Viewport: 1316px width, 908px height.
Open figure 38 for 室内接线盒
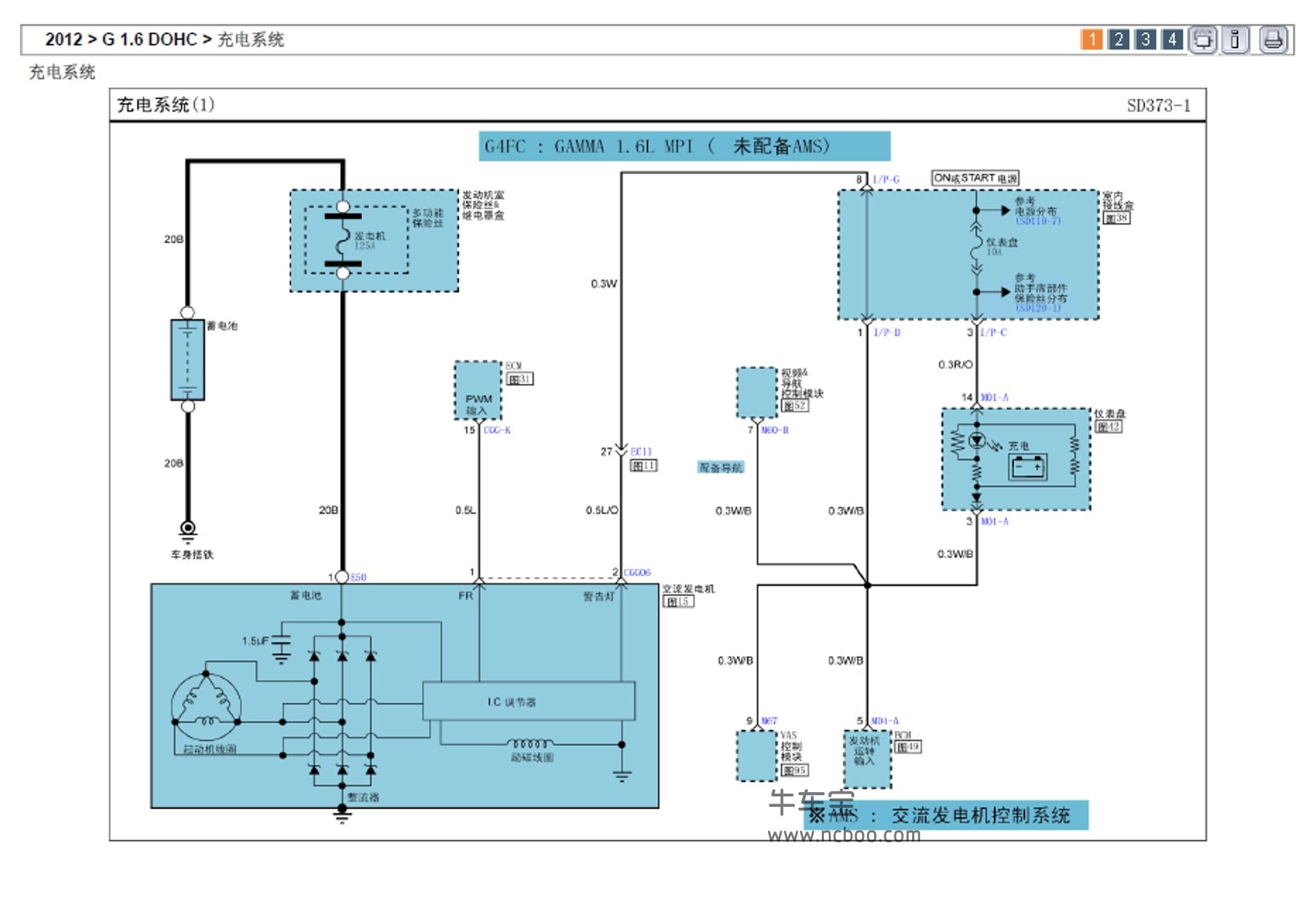[1116, 218]
